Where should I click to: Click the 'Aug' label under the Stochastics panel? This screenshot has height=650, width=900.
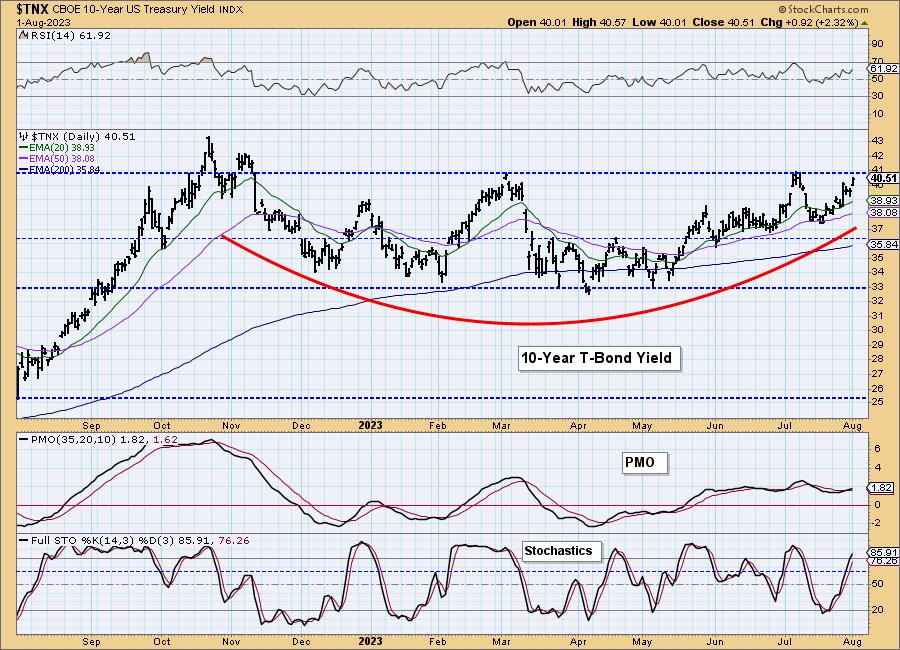pyautogui.click(x=852, y=641)
